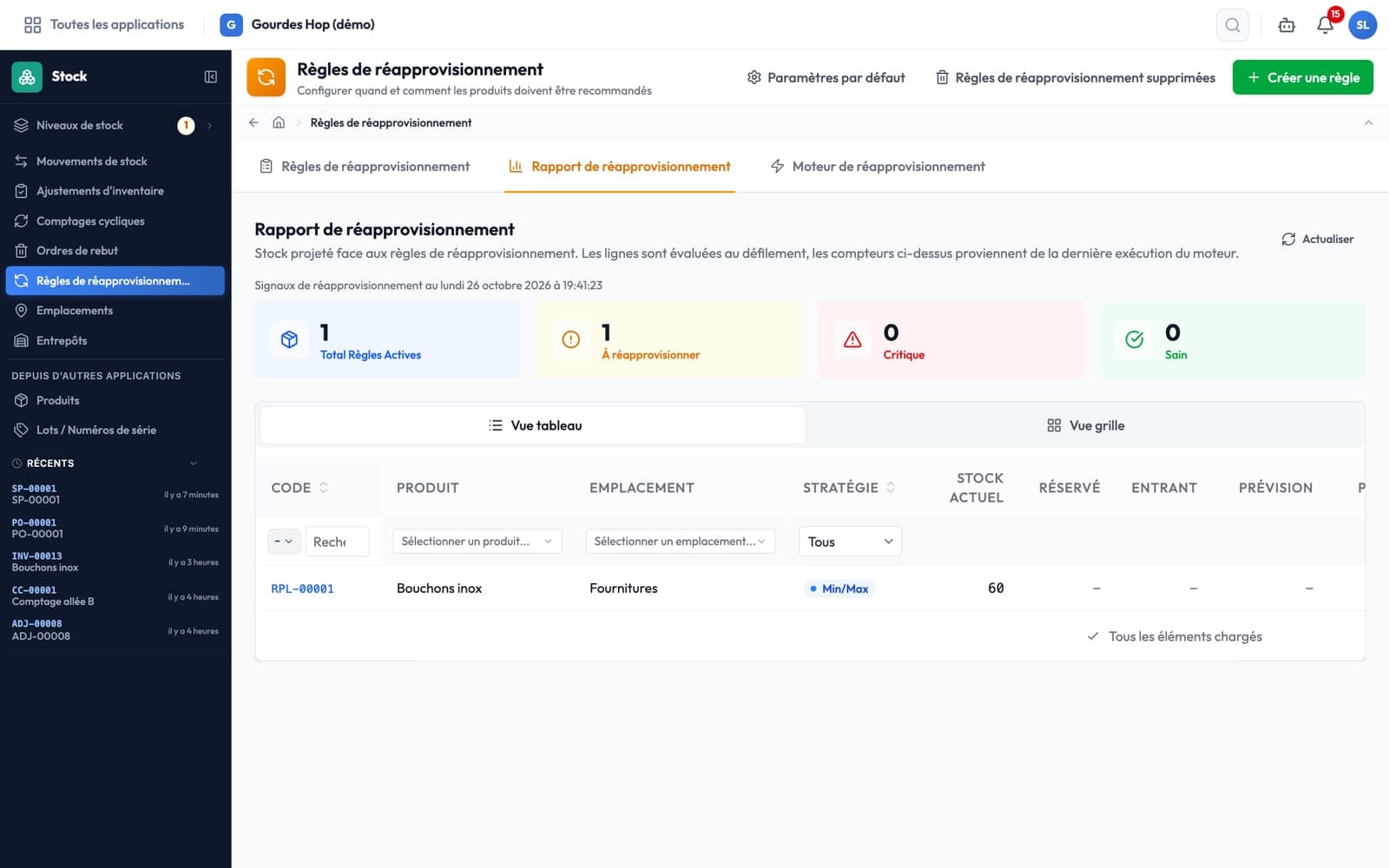
Task: Click the code search input field
Action: (x=337, y=542)
